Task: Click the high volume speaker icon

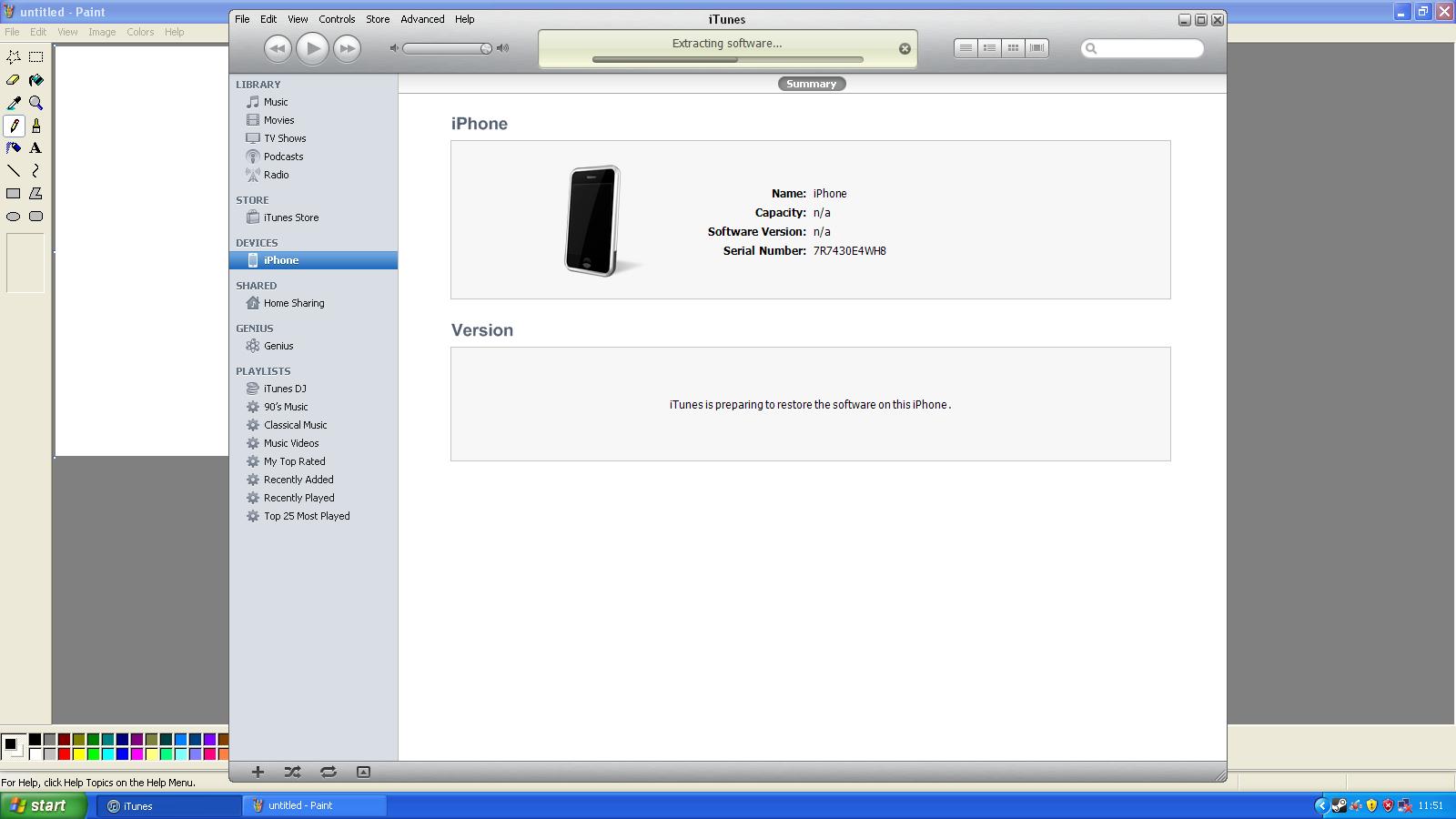Action: 502,48
